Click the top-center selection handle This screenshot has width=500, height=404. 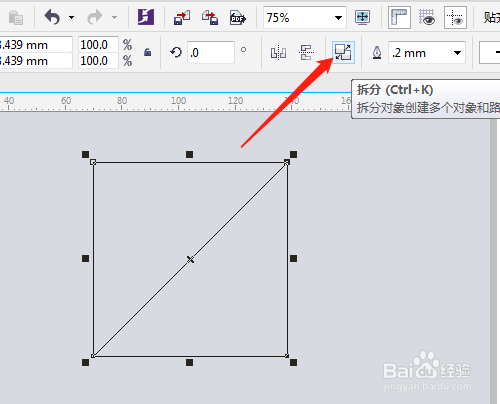pyautogui.click(x=189, y=154)
